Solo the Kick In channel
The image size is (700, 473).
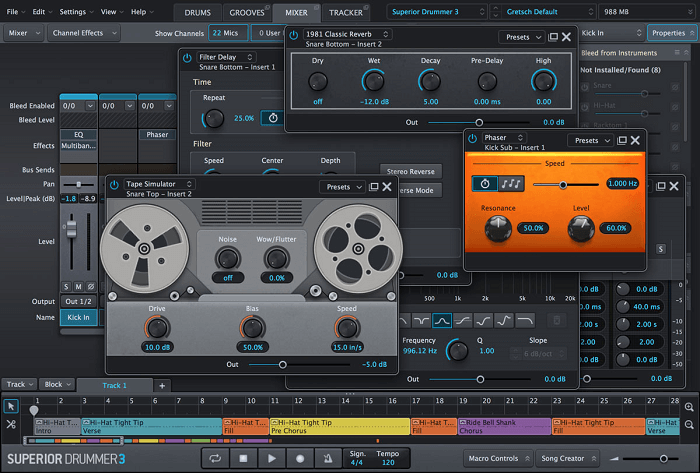pos(66,286)
